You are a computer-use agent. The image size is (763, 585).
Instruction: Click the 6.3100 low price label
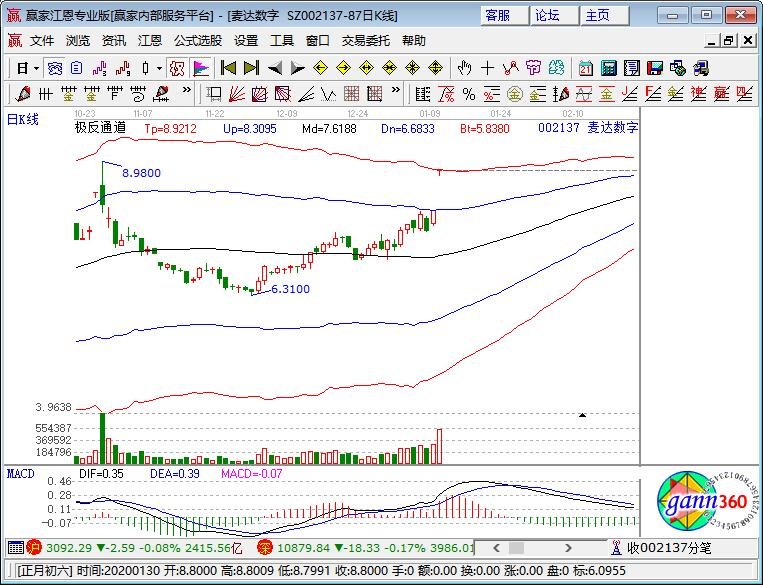(x=290, y=289)
